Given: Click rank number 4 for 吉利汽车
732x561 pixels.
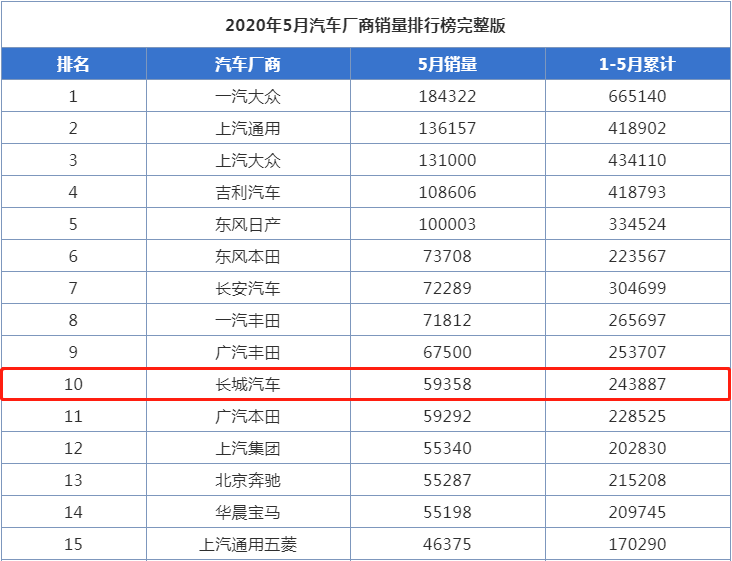Looking at the screenshot, I should (73, 192).
